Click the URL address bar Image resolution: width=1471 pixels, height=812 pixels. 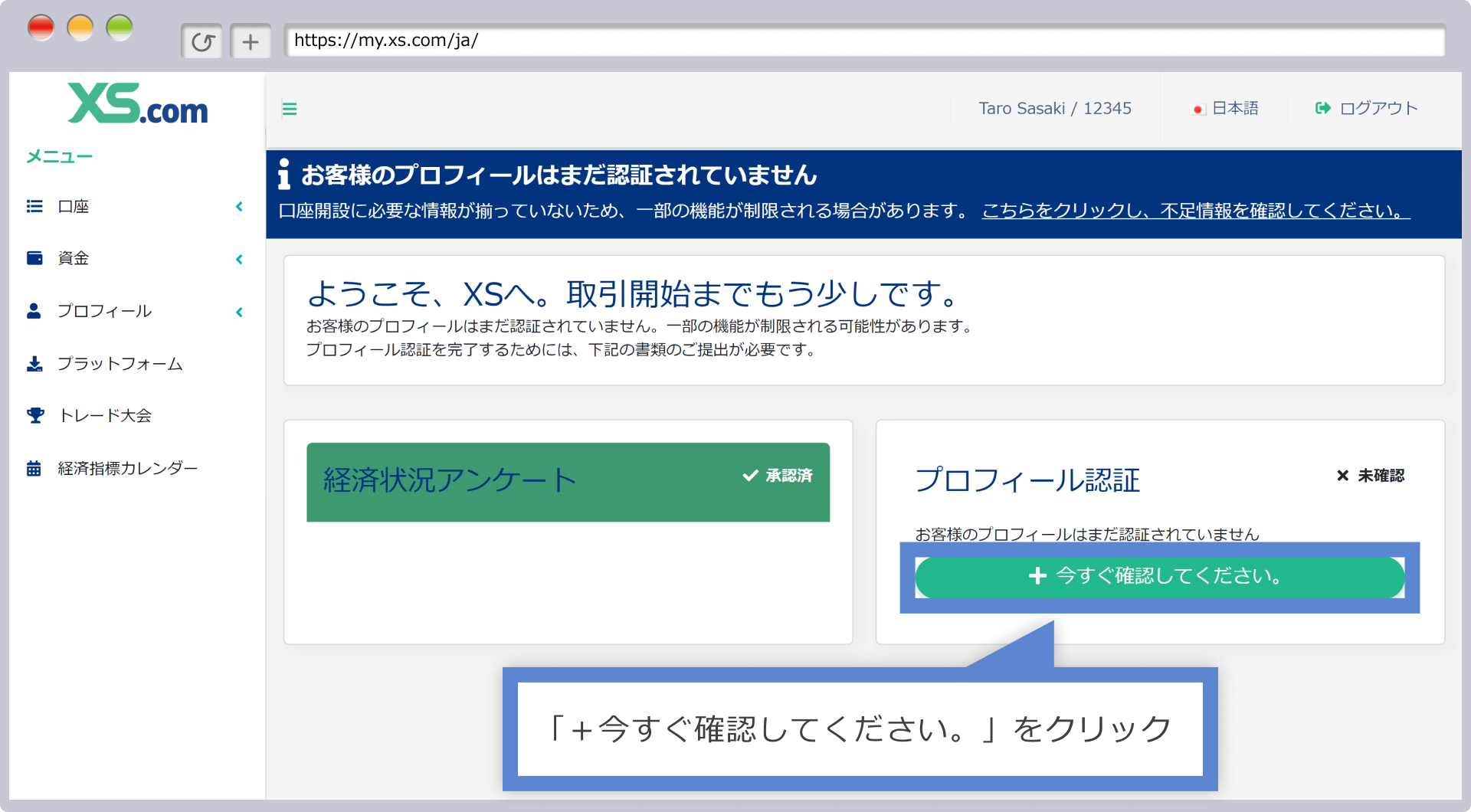coord(864,41)
